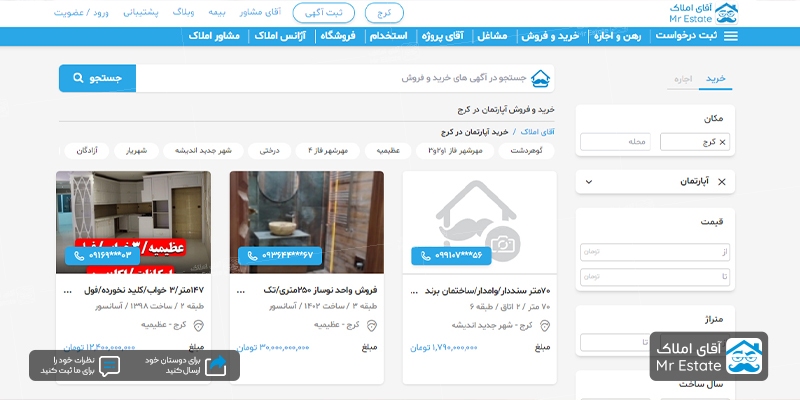This screenshot has height=400, width=800.
Task: Click the جستجو search button
Action: [97, 78]
